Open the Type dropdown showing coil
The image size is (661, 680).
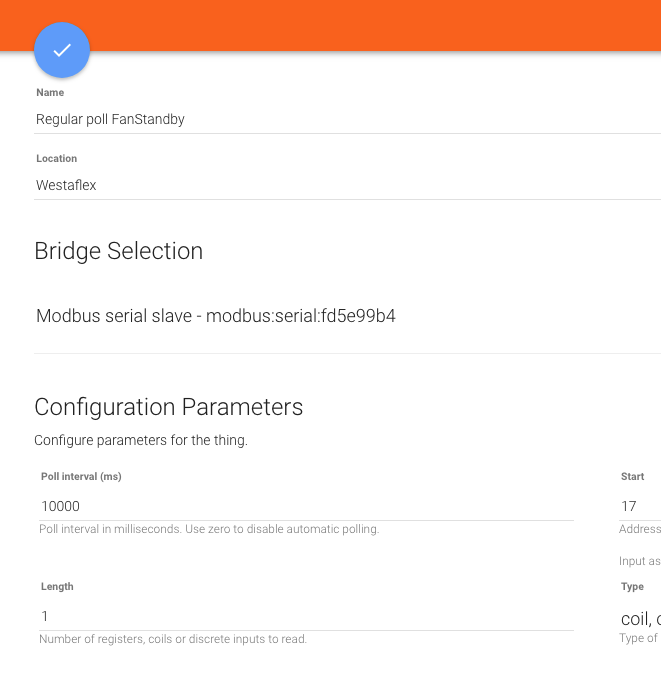tap(640, 618)
